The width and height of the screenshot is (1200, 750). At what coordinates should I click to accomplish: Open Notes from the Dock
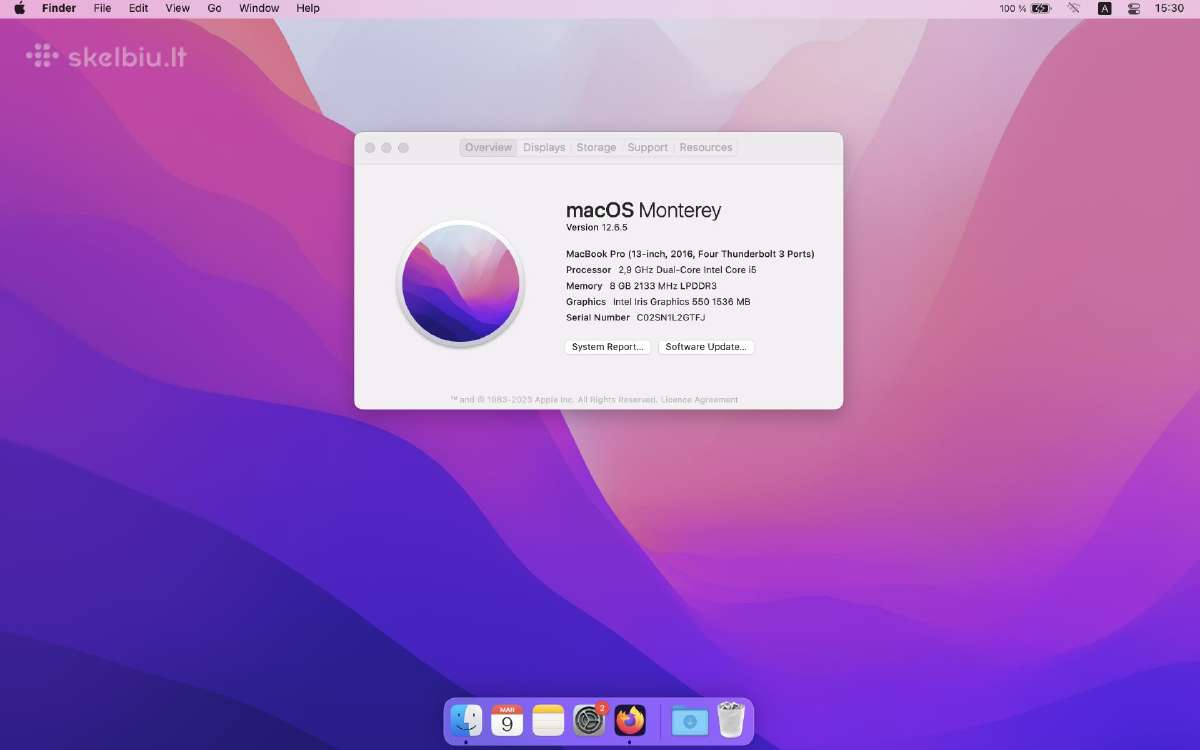(x=548, y=720)
